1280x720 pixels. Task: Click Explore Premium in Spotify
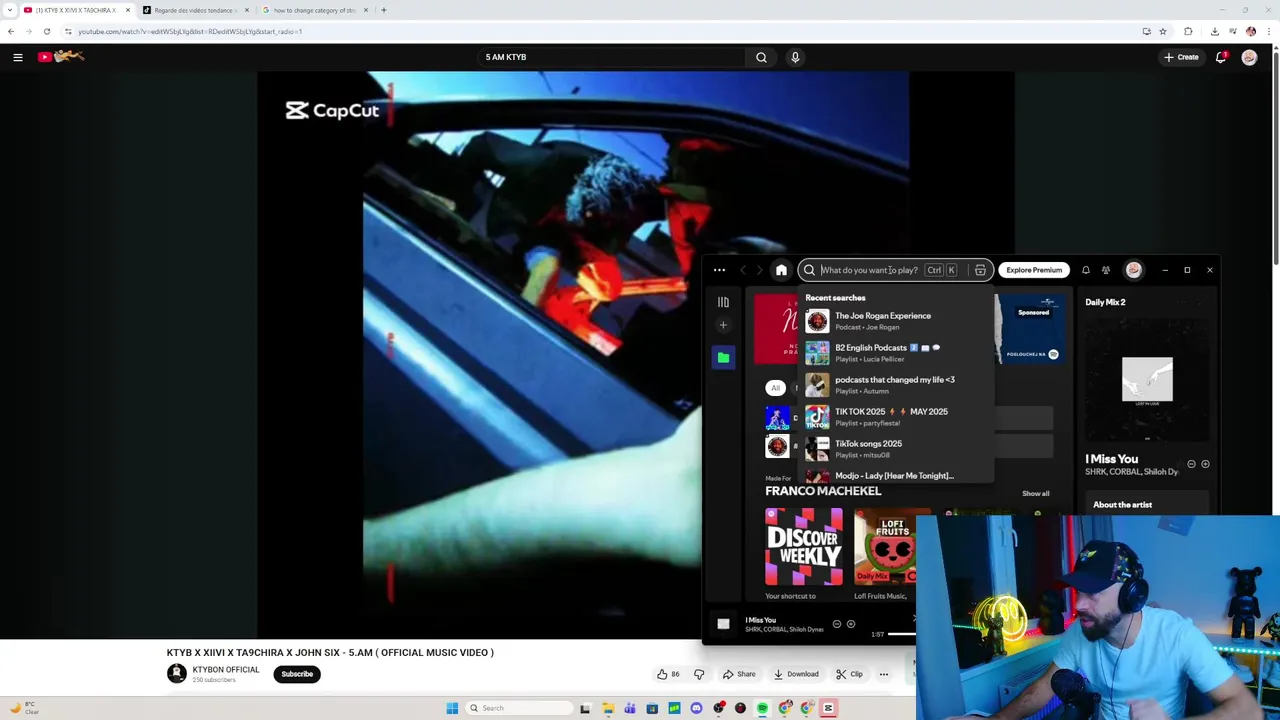[1034, 270]
